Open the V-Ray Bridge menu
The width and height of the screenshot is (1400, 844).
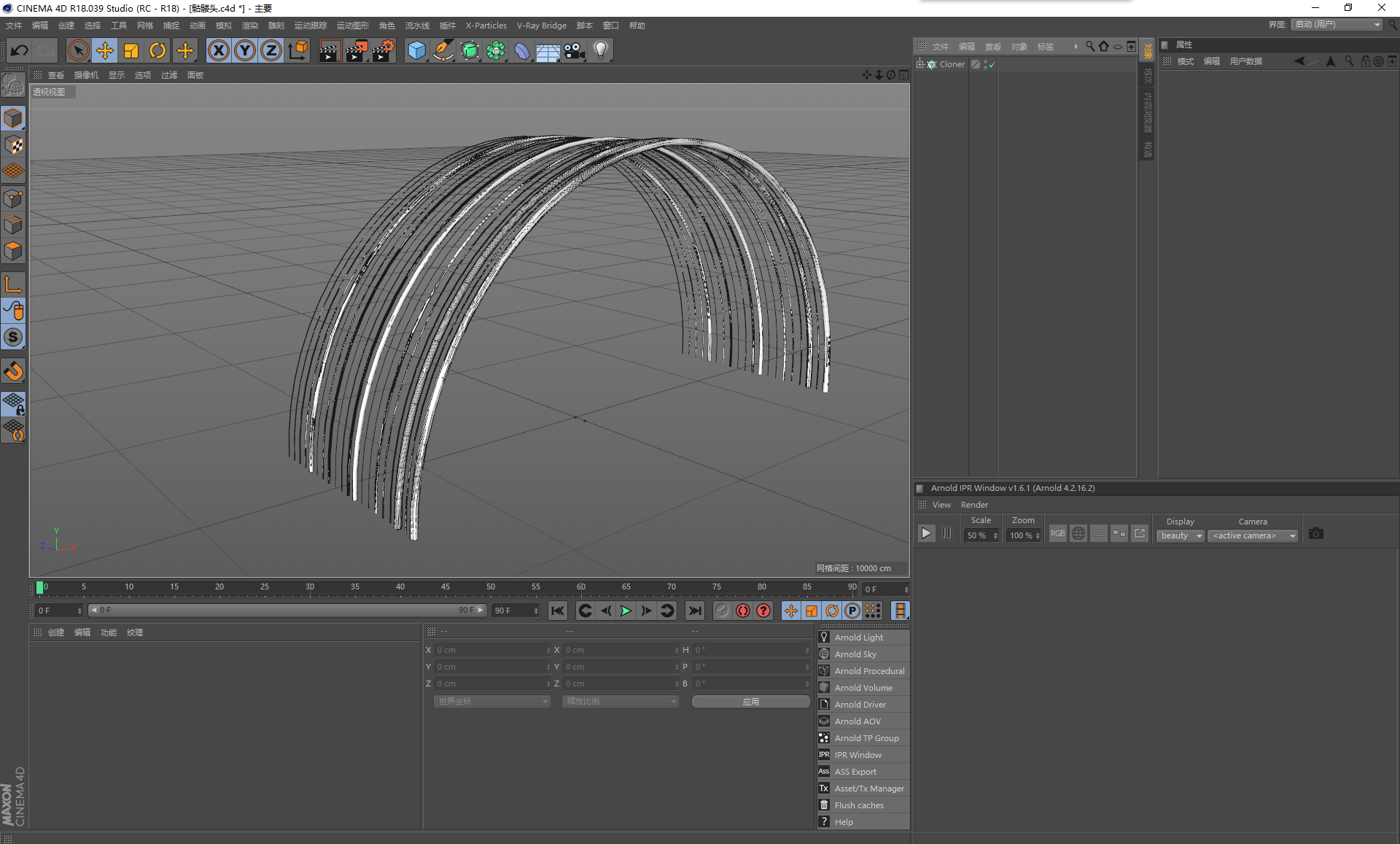(x=541, y=26)
